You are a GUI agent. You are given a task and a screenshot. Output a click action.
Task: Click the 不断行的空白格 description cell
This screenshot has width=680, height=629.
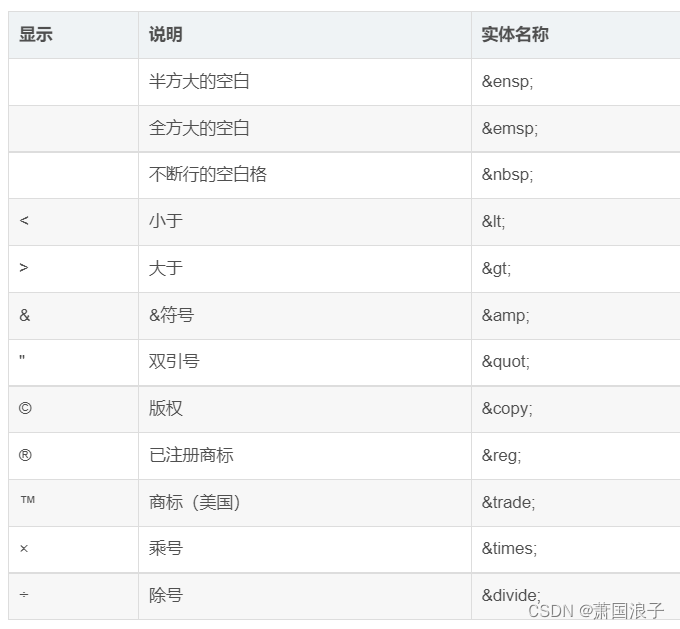208,175
